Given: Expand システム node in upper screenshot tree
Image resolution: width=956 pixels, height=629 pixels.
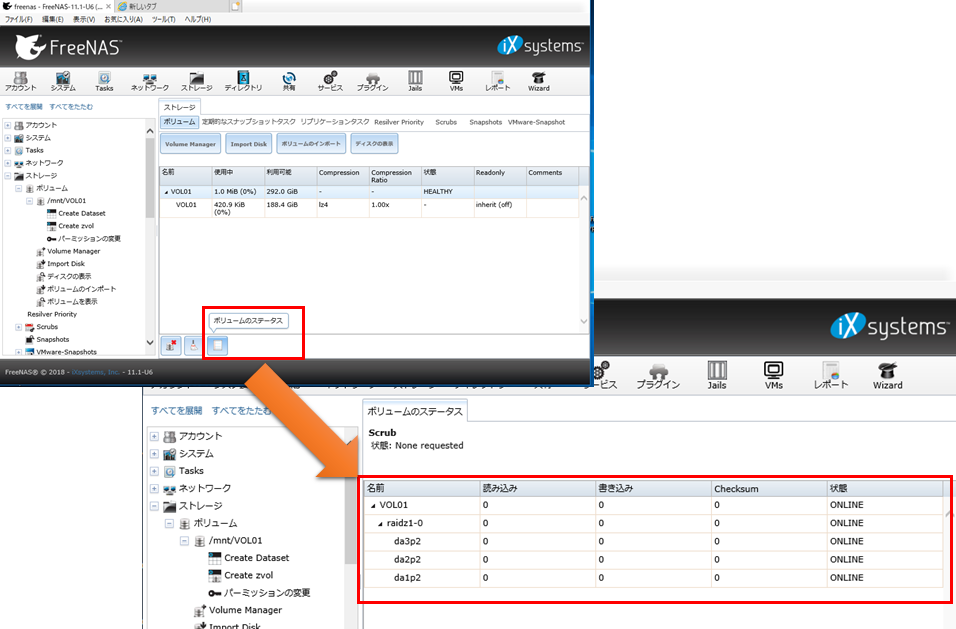Looking at the screenshot, I should click(x=8, y=138).
